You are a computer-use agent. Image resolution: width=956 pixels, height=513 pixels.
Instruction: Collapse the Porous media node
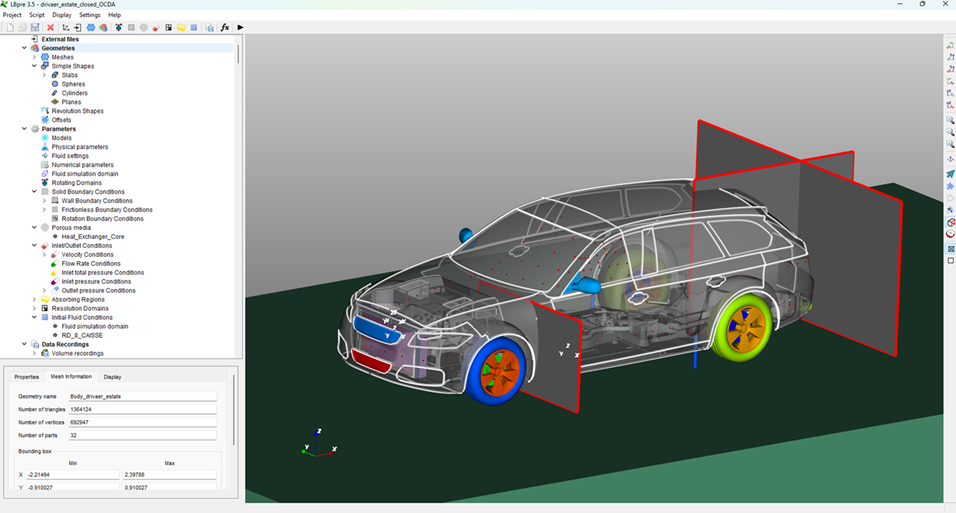[x=24, y=227]
